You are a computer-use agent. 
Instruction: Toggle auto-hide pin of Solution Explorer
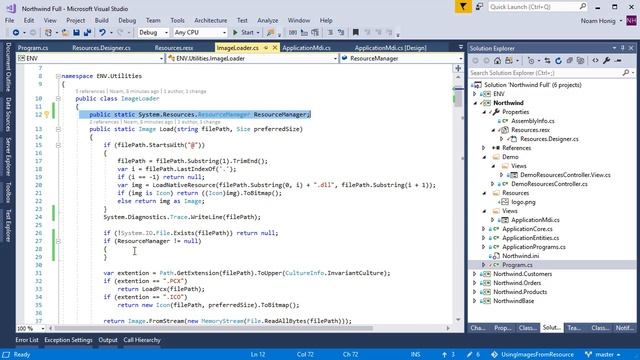point(622,48)
